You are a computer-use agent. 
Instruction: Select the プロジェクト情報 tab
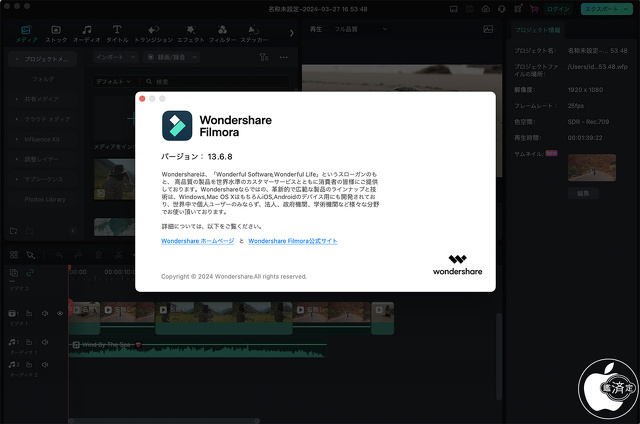coord(537,30)
